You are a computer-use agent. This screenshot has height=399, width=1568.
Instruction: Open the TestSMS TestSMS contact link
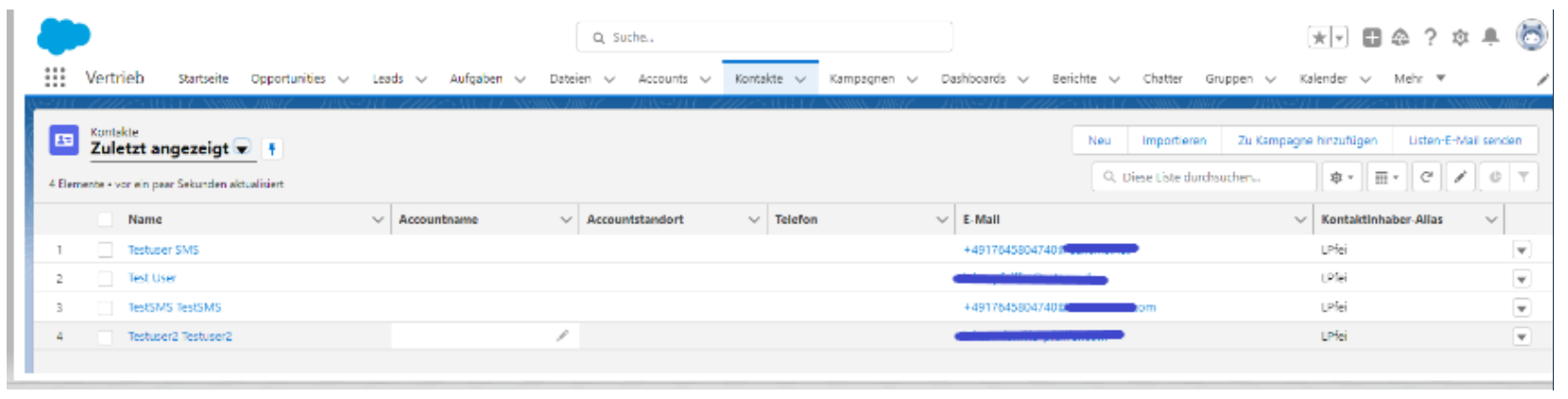[x=175, y=308]
